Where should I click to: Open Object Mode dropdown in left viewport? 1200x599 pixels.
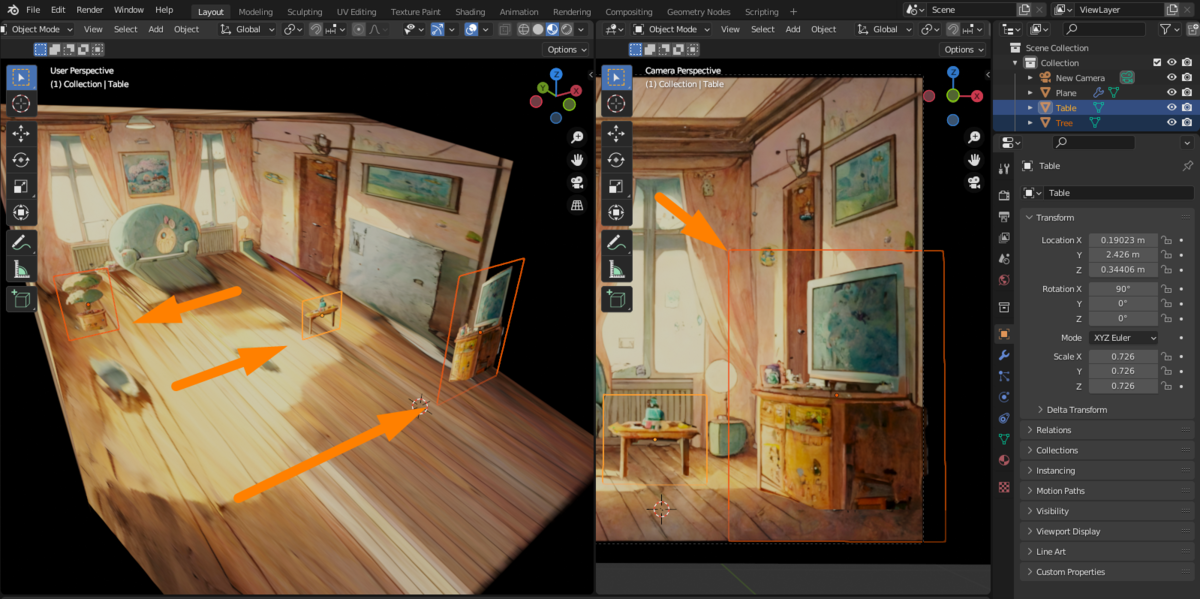[37, 29]
